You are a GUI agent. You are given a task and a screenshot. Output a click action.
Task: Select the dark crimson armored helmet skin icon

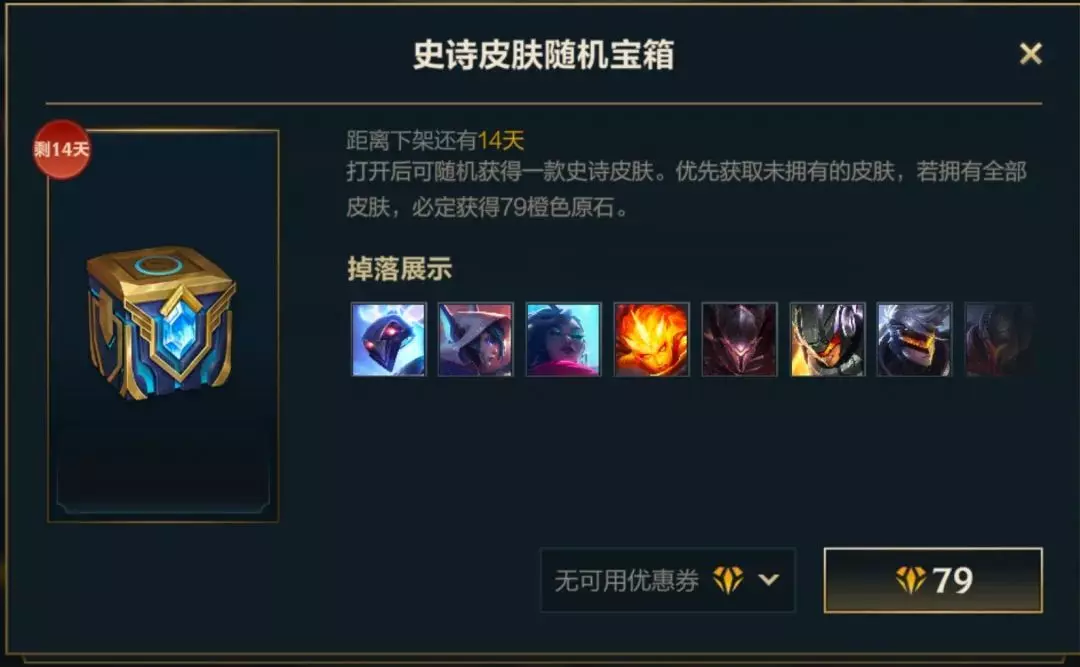click(739, 340)
